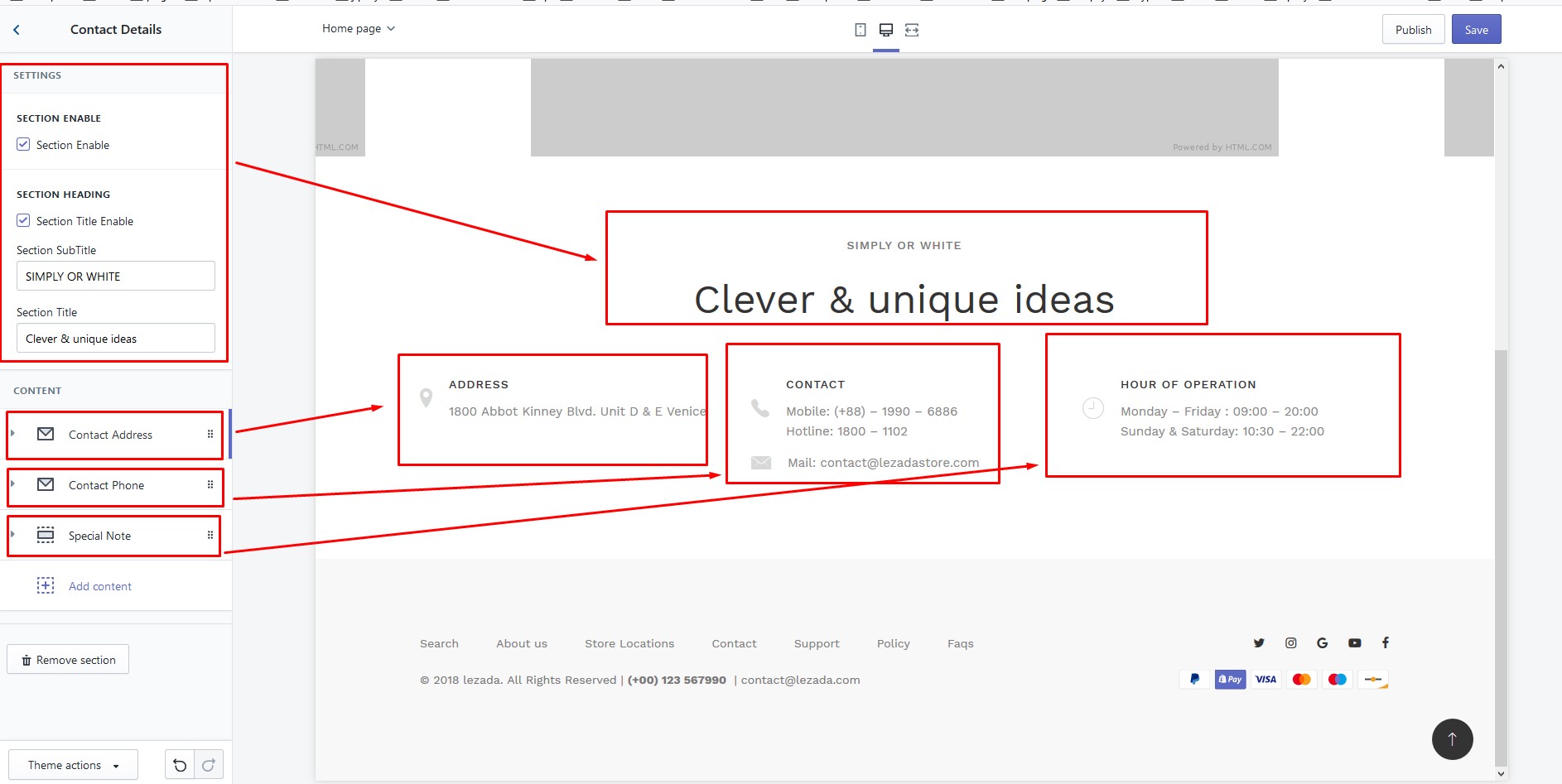Open the Home page dropdown
The height and width of the screenshot is (784, 1562).
pos(359,29)
